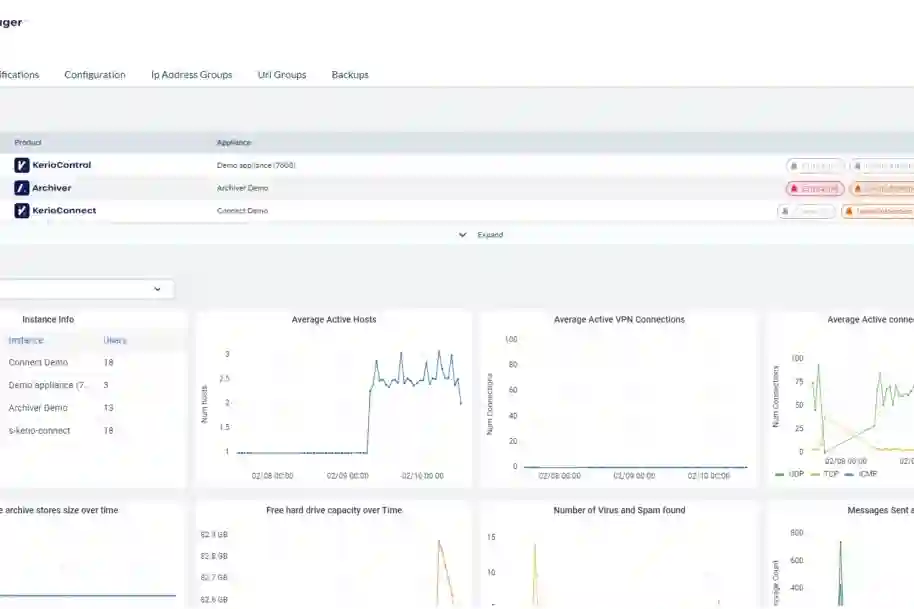This screenshot has width=914, height=609.
Task: Click the grey first status badge in KerioControl row
Action: coord(815,166)
